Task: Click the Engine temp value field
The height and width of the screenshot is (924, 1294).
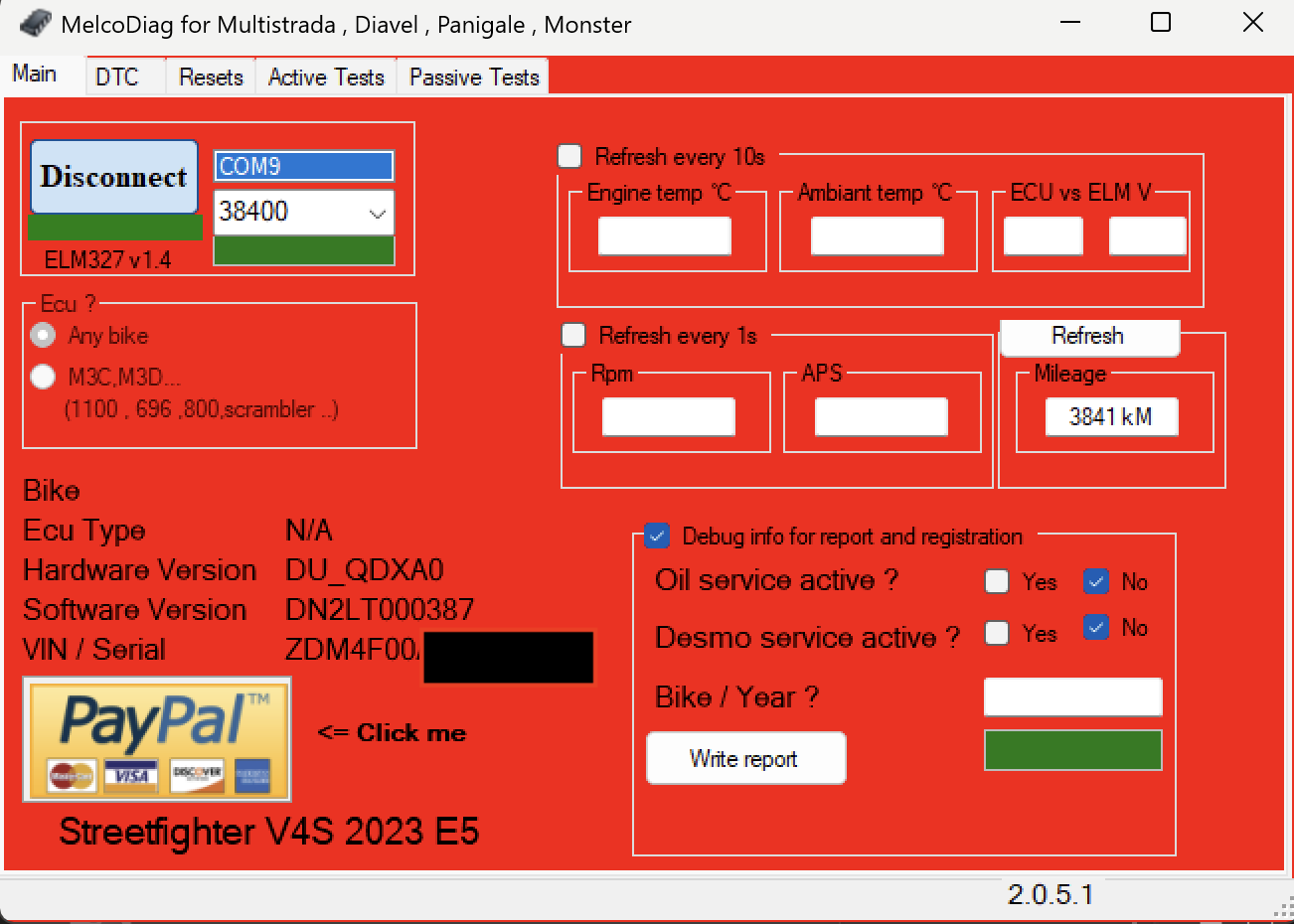Action: tap(665, 236)
